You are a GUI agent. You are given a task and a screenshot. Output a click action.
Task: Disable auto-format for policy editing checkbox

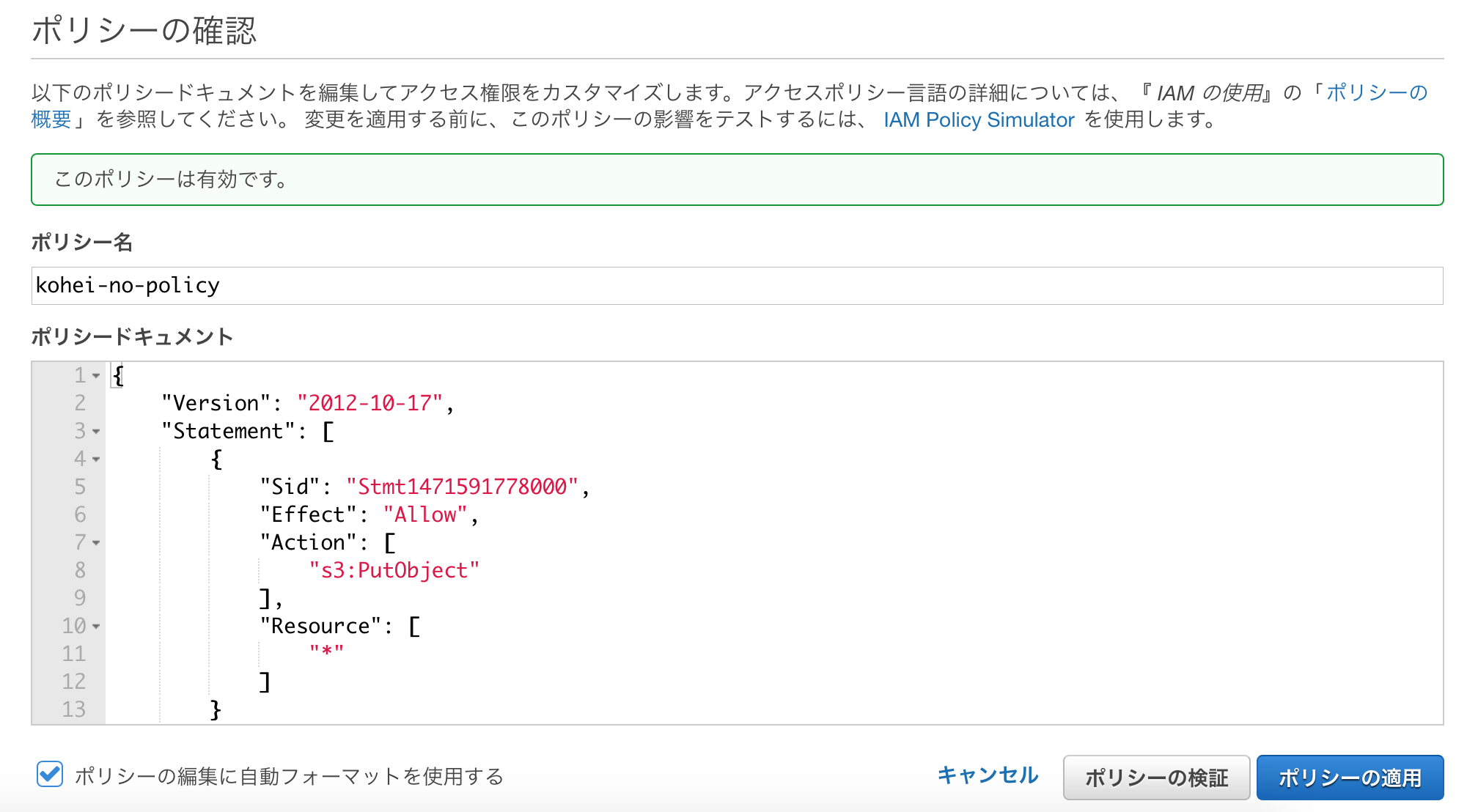click(48, 775)
